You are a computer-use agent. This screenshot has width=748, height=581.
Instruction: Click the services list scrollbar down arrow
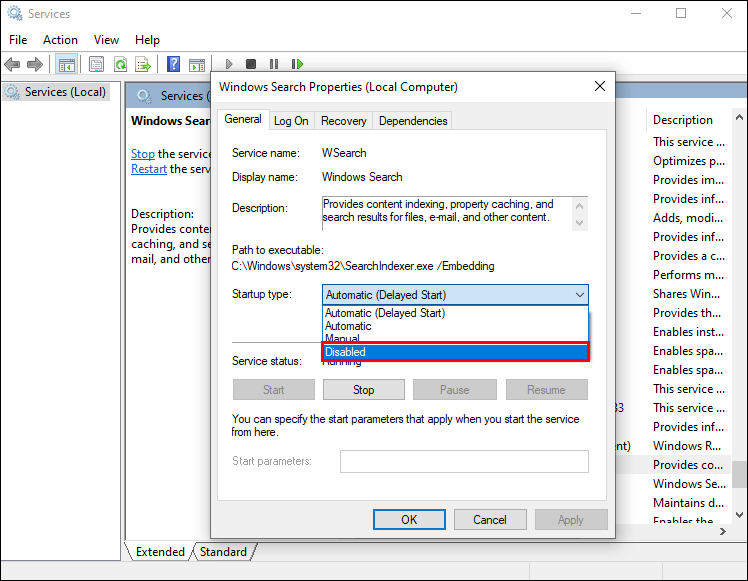[739, 515]
